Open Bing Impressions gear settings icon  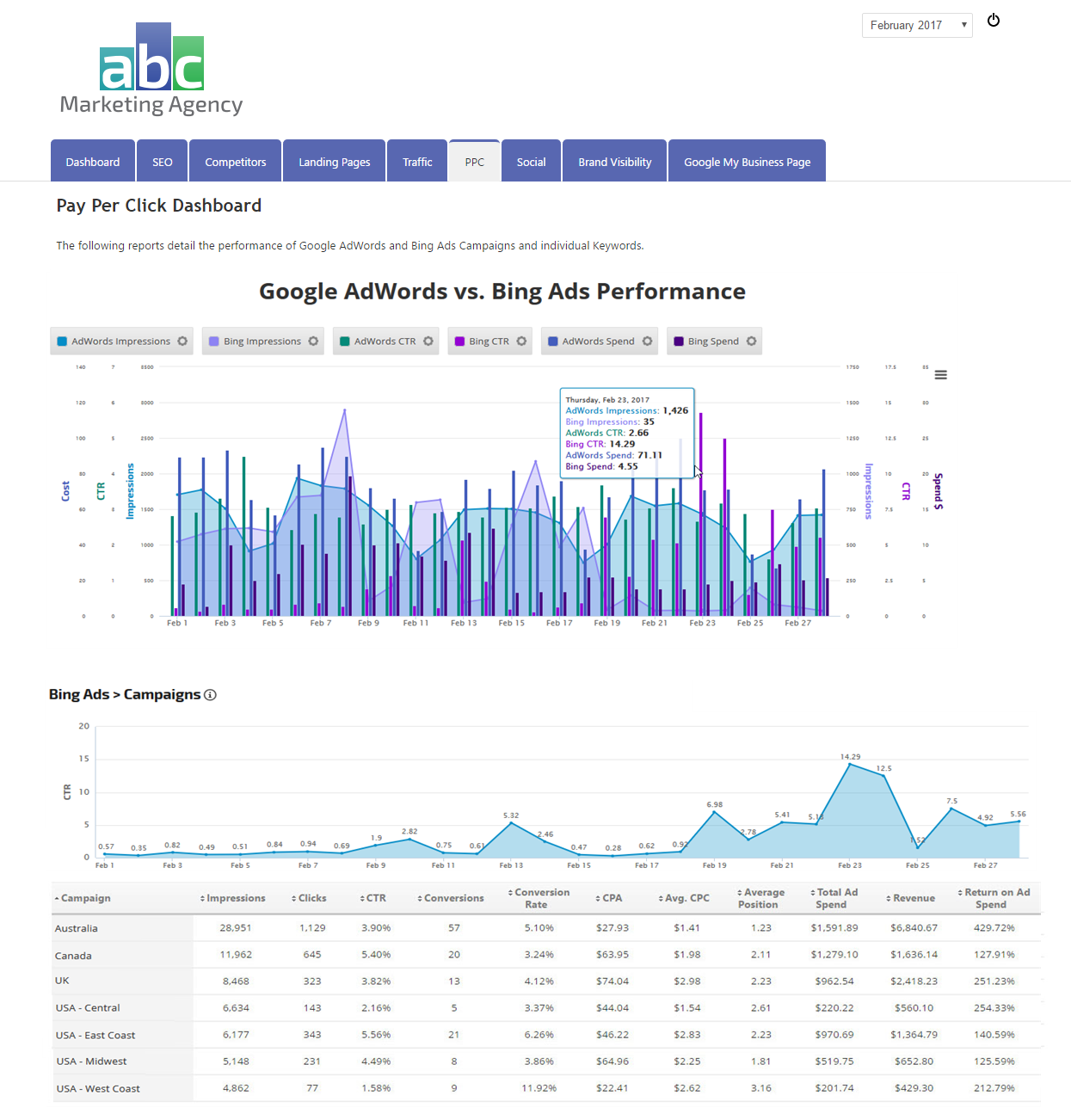coord(313,342)
